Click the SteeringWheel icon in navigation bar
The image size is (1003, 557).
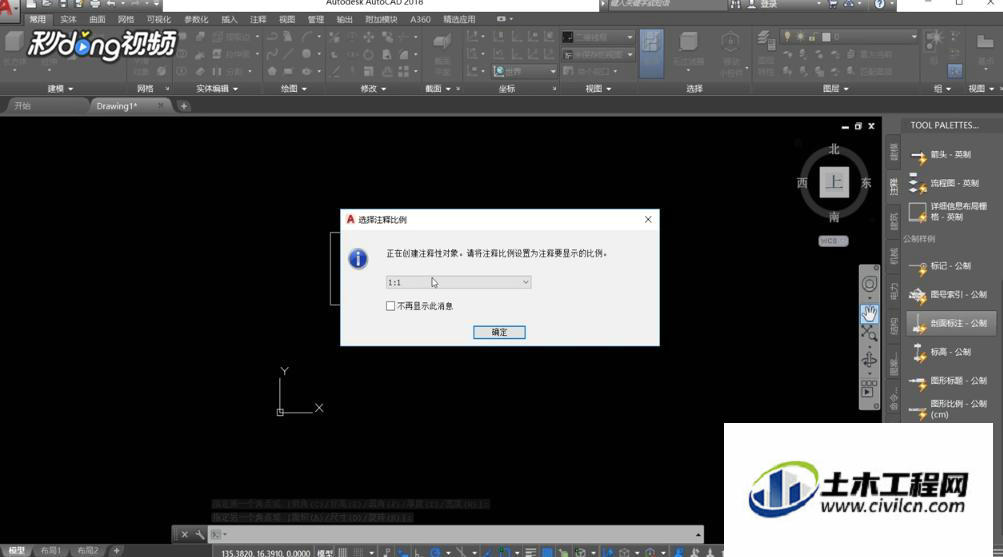869,285
